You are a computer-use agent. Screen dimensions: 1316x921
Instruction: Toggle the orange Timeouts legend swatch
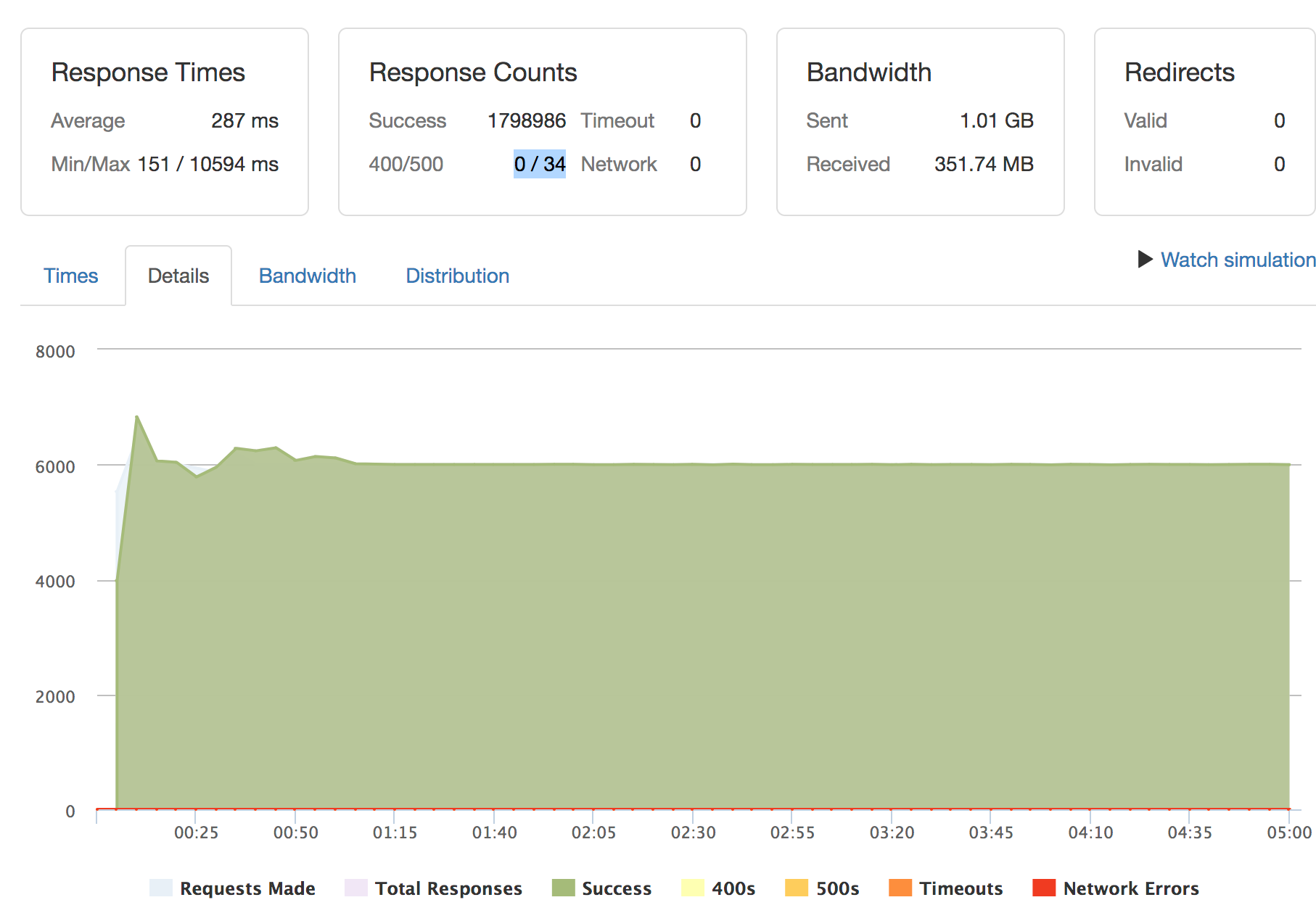tap(900, 888)
